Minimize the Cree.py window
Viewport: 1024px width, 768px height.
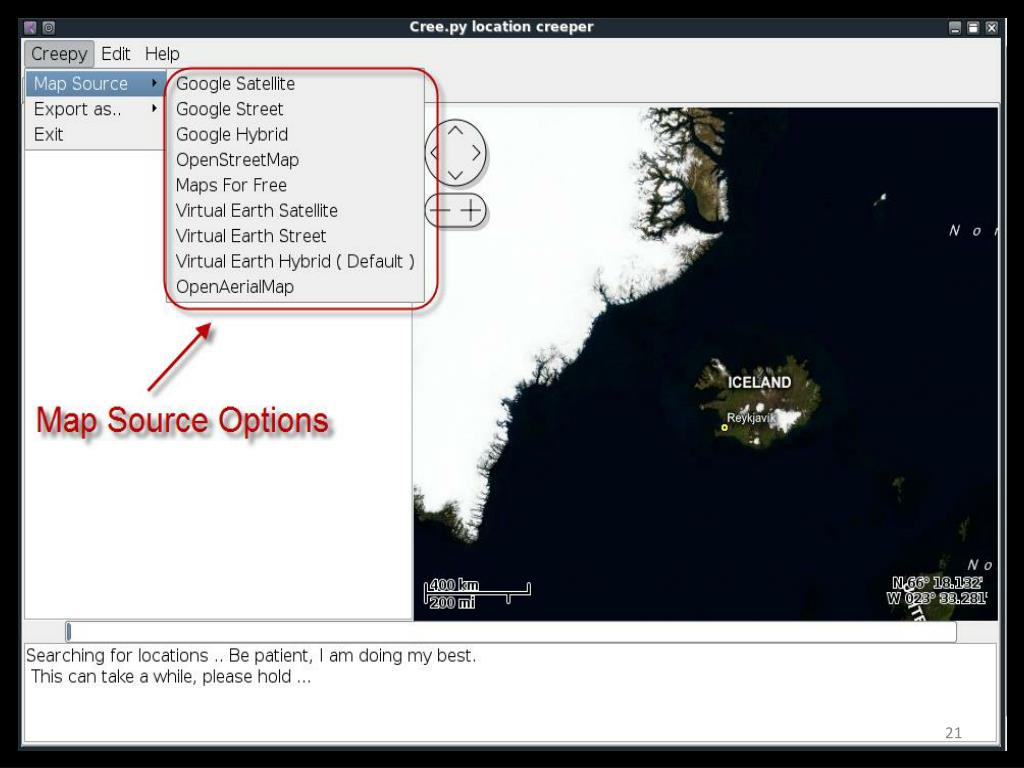point(955,27)
